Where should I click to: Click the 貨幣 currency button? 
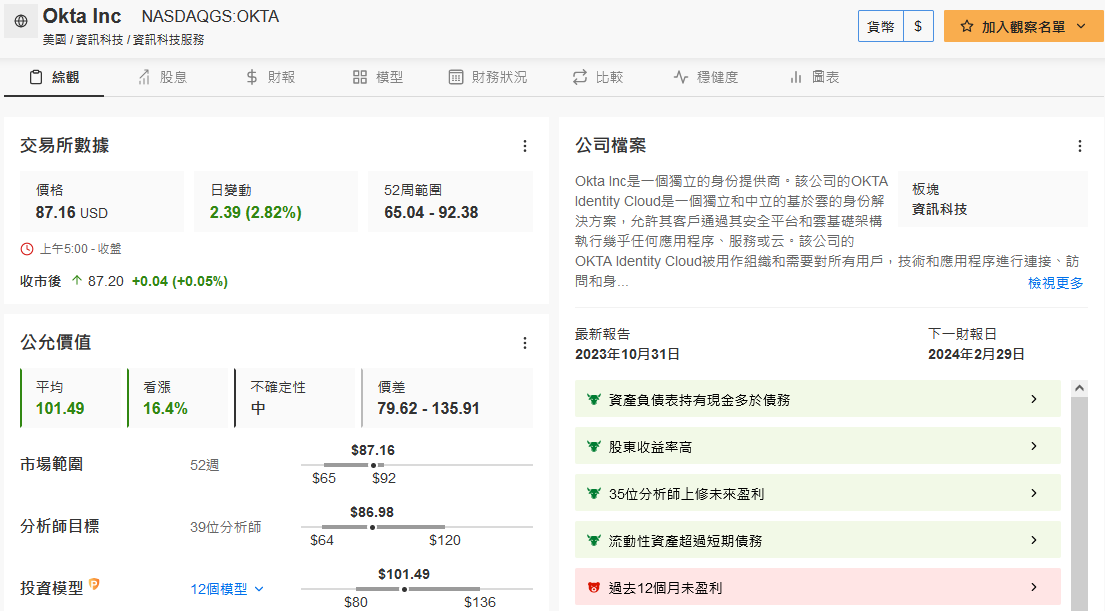tap(881, 27)
